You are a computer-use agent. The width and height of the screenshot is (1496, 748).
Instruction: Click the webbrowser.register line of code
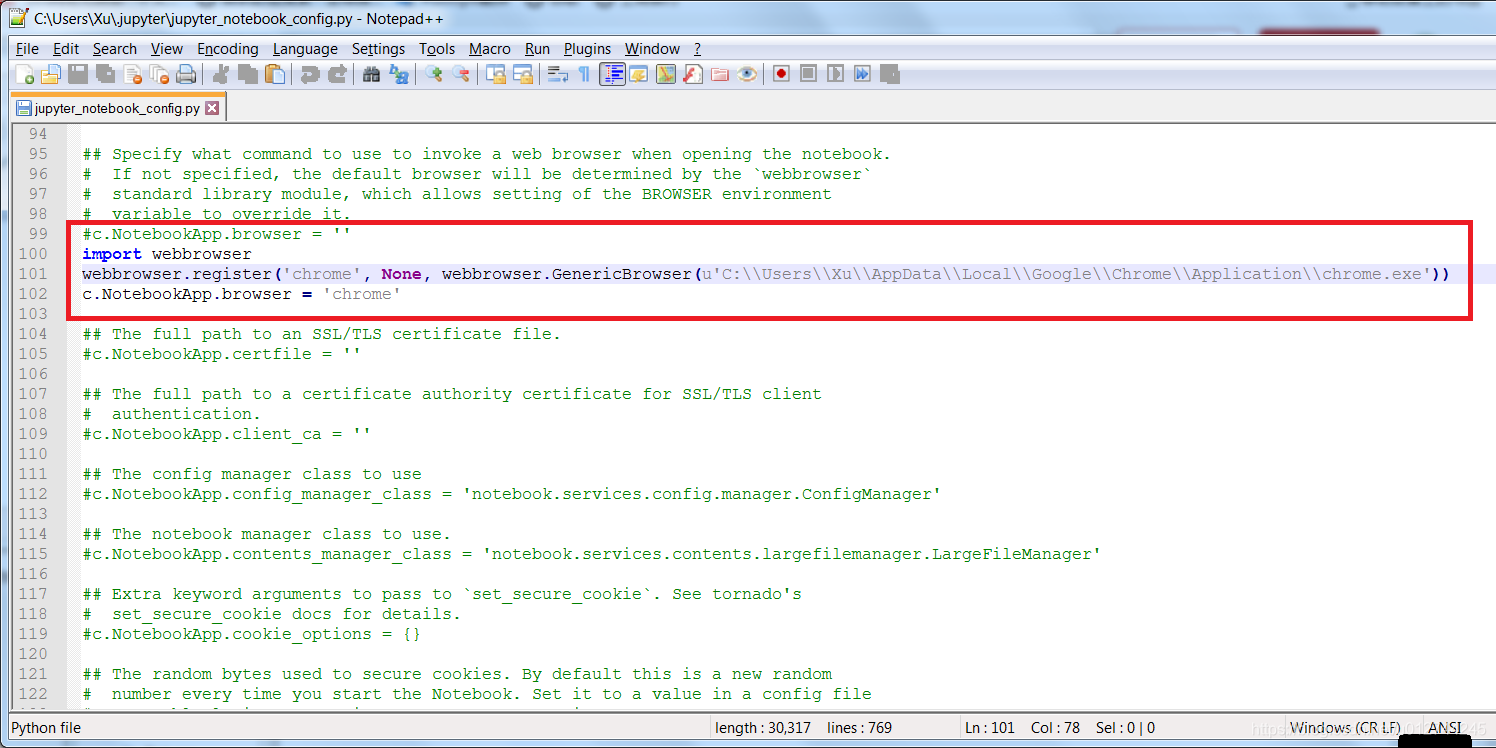765,274
